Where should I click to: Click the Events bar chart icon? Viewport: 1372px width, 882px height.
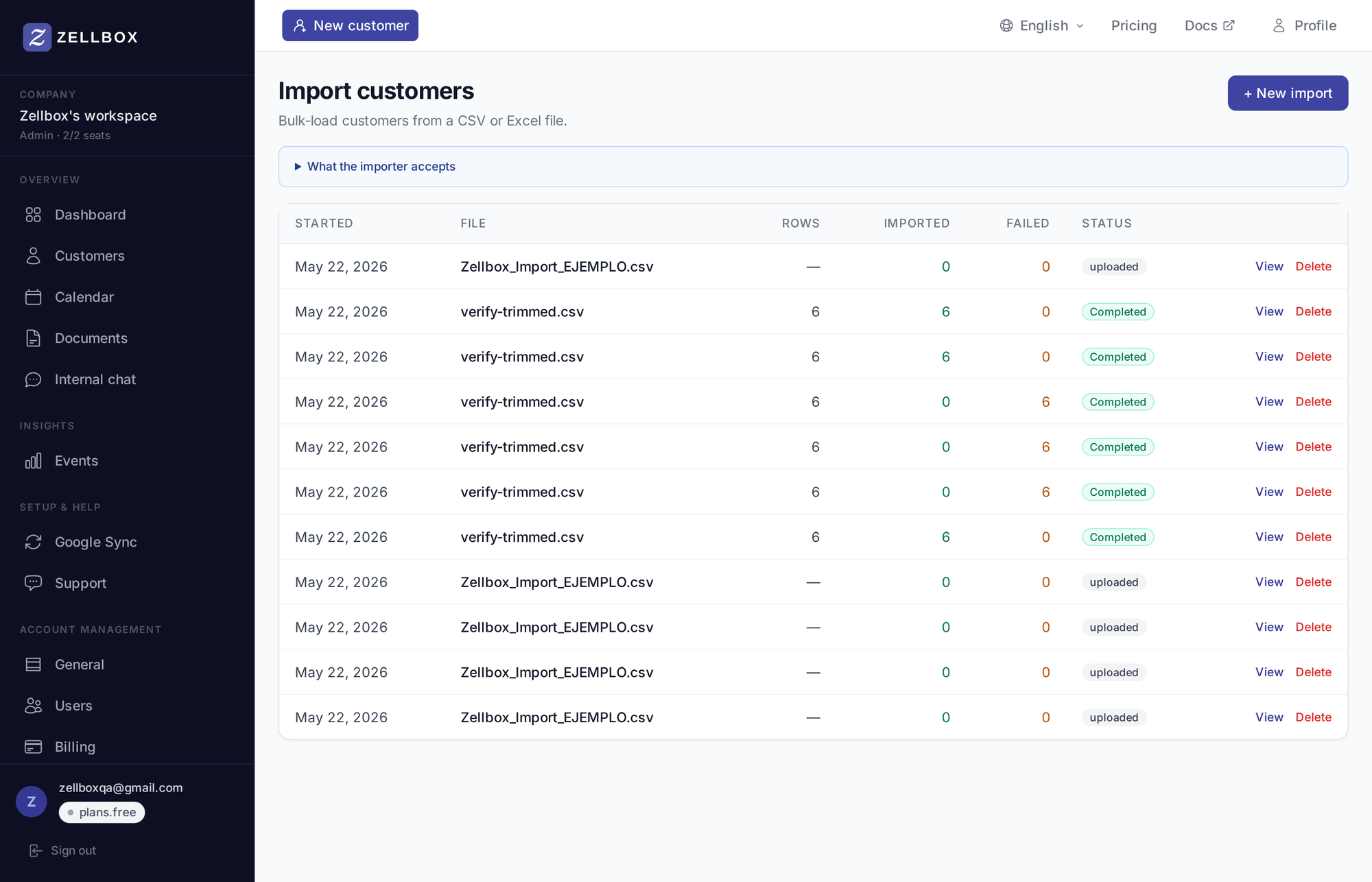[x=33, y=461]
